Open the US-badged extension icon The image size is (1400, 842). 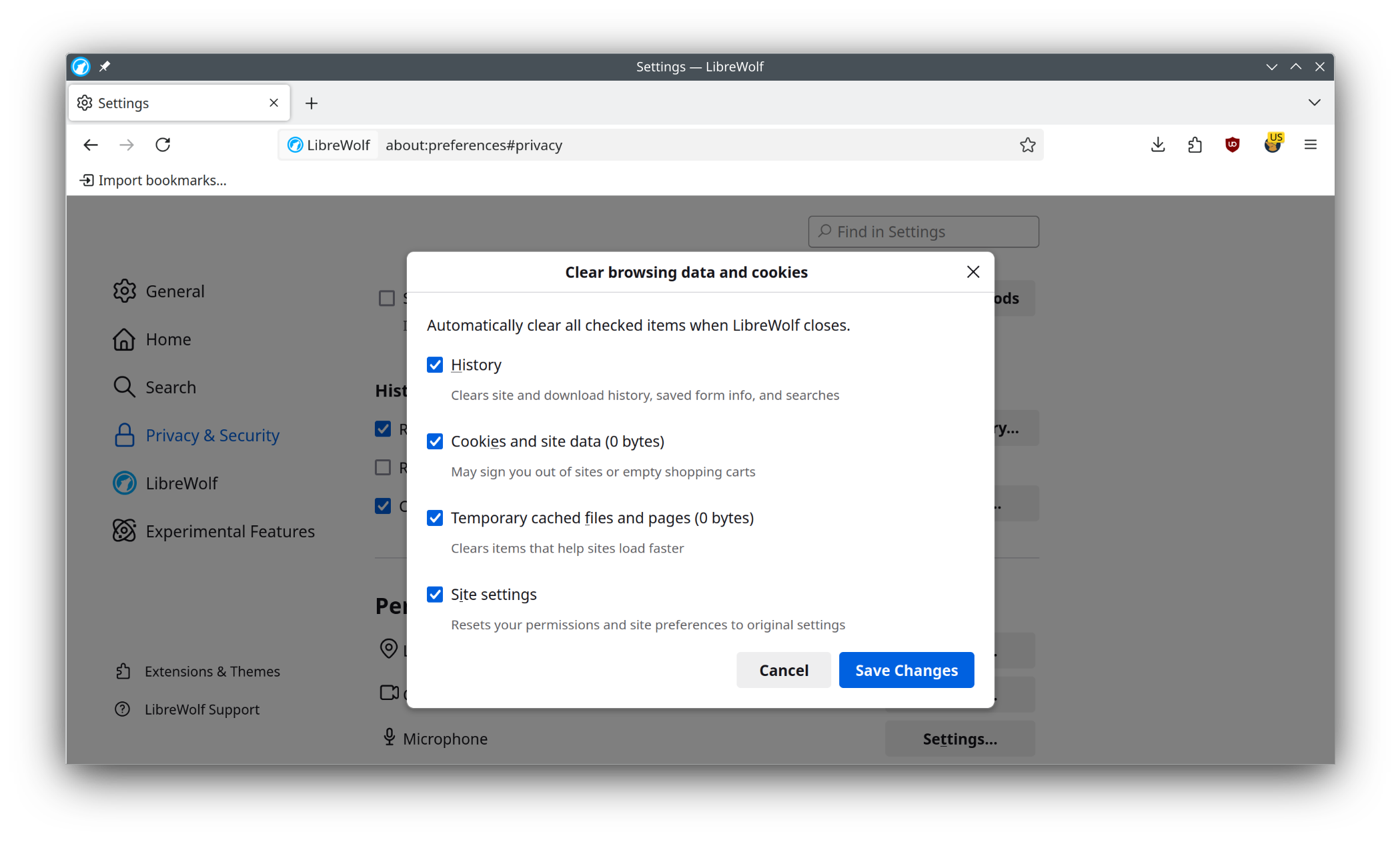1273,143
